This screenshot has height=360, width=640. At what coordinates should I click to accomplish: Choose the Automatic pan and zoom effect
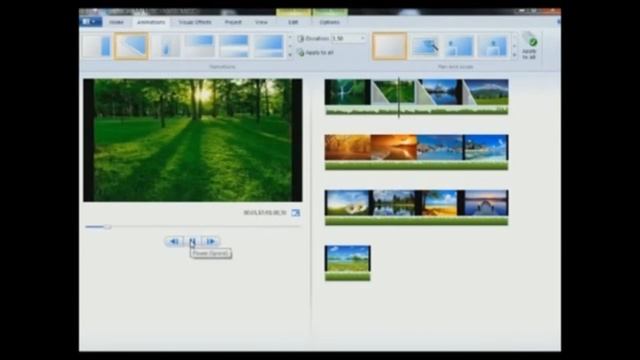[x=425, y=46]
